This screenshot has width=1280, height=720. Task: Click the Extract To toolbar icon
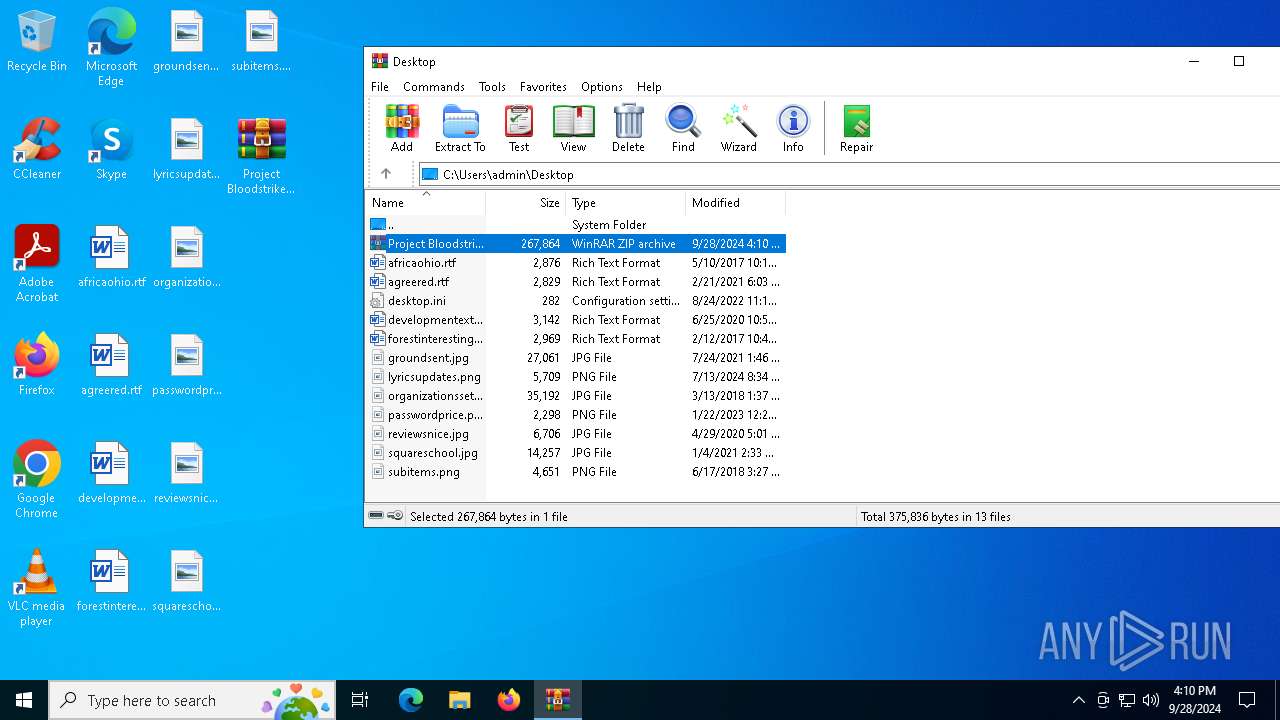[460, 128]
